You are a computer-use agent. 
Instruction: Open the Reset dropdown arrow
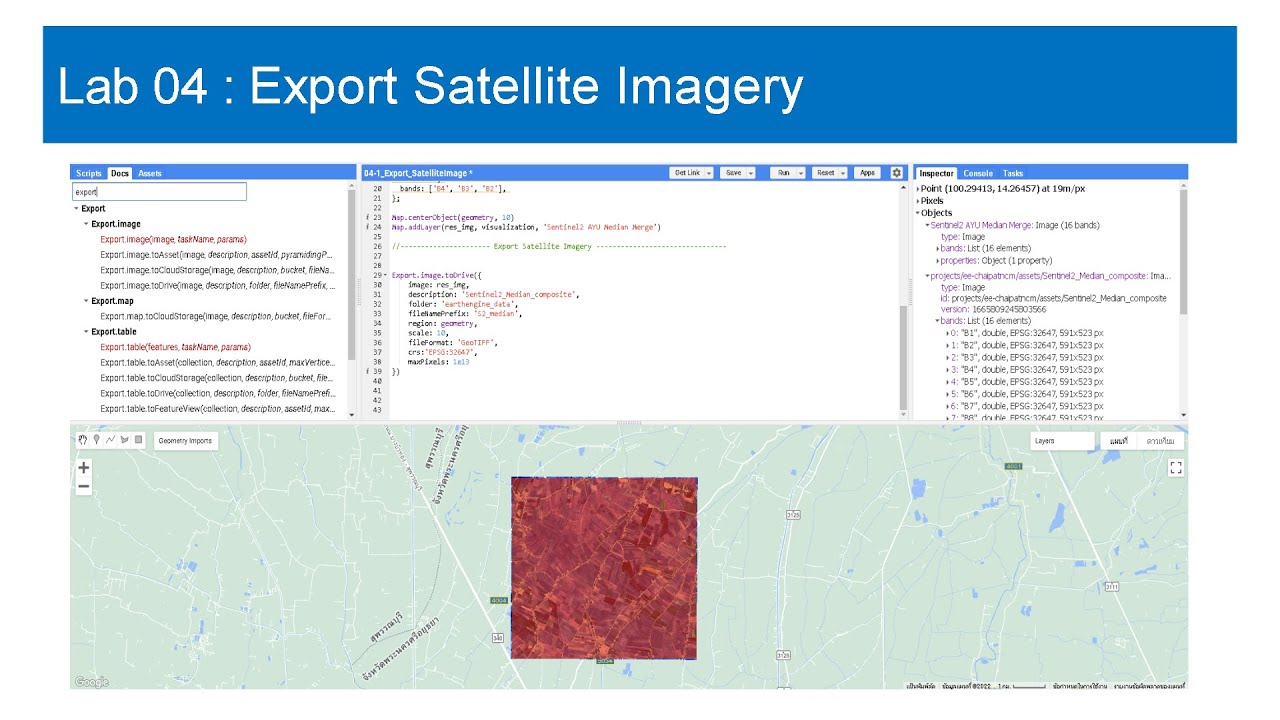click(844, 173)
